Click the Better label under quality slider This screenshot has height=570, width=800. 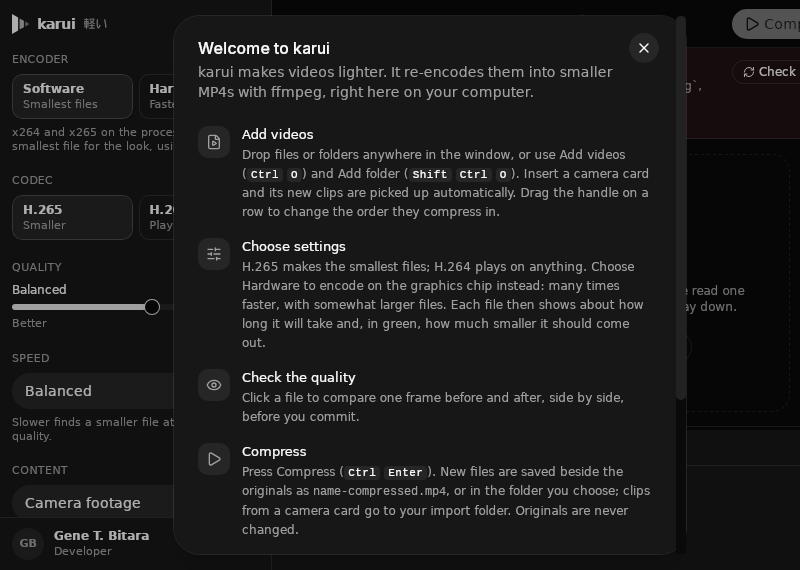click(x=29, y=324)
